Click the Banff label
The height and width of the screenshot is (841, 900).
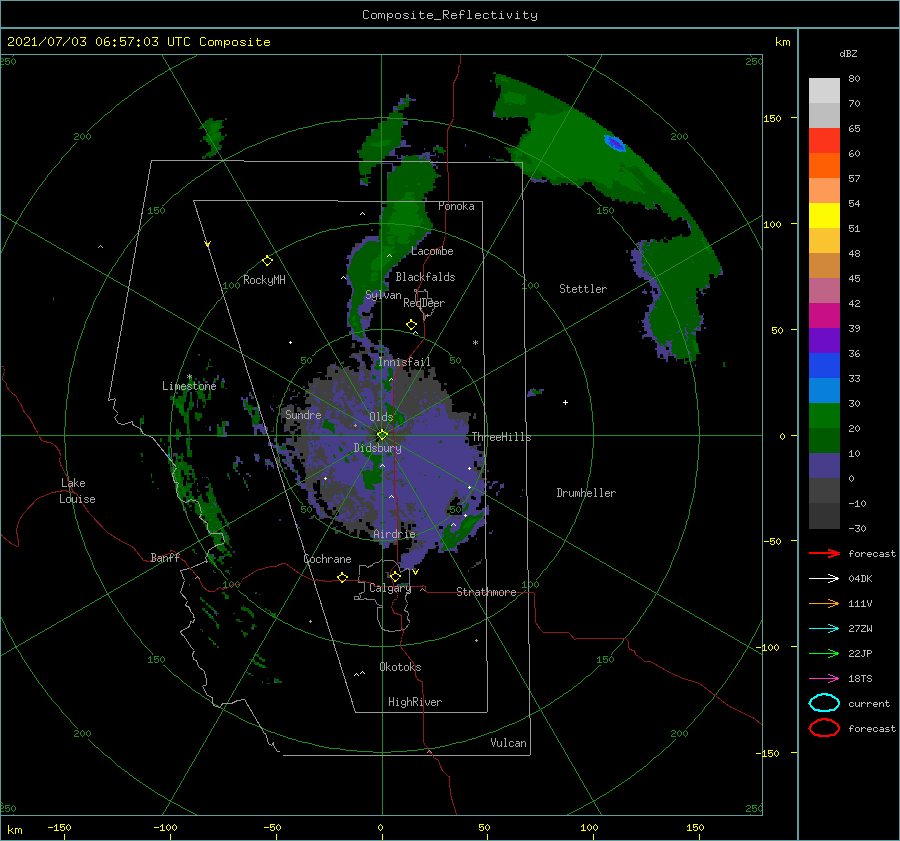[x=165, y=557]
